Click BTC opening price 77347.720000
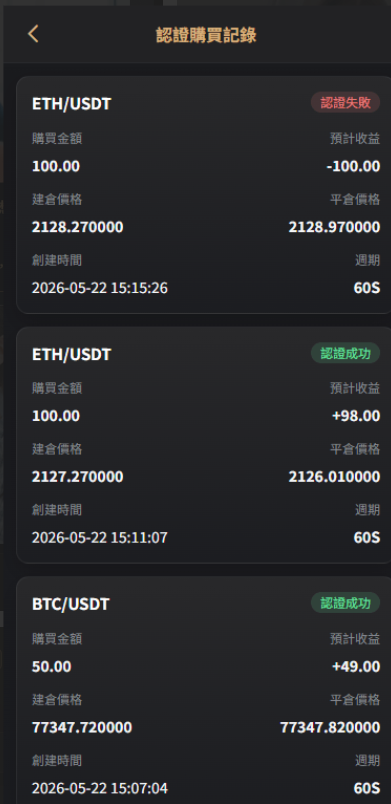391x804 pixels. [82, 727]
